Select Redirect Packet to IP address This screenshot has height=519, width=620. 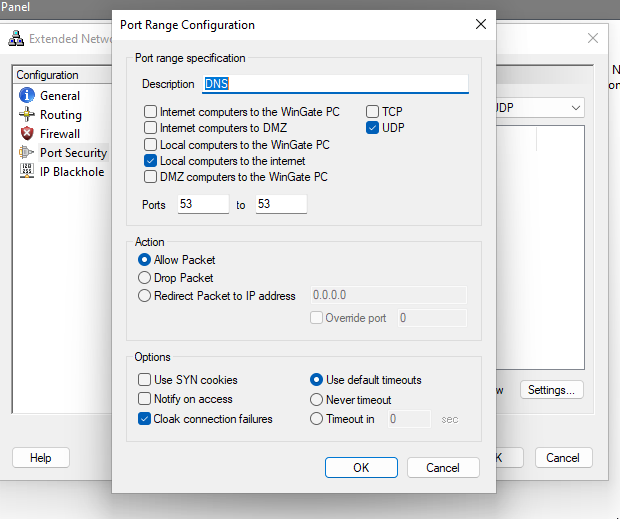click(145, 296)
